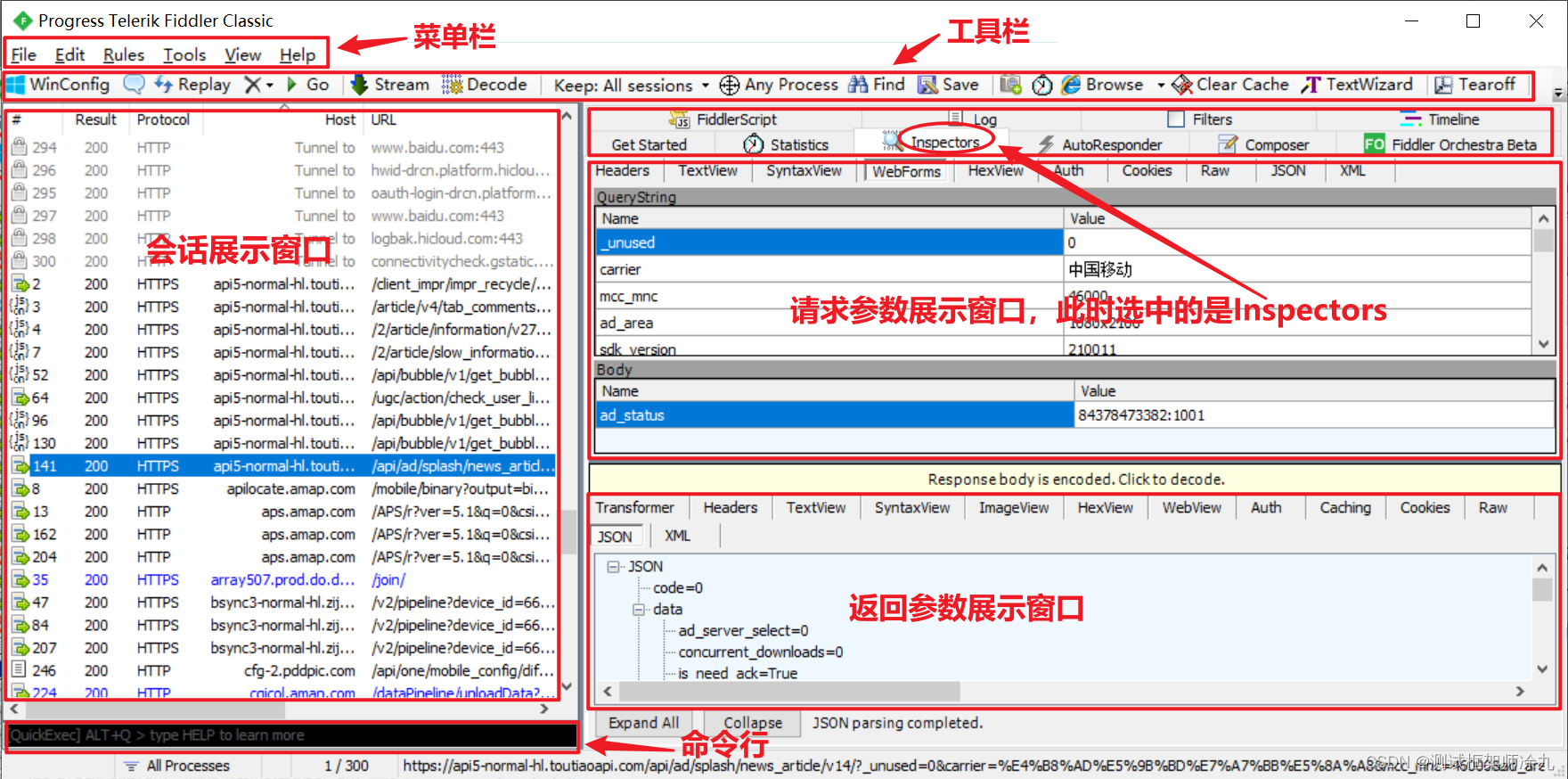
Task: Collapse the JSON root tree node
Action: pos(614,566)
